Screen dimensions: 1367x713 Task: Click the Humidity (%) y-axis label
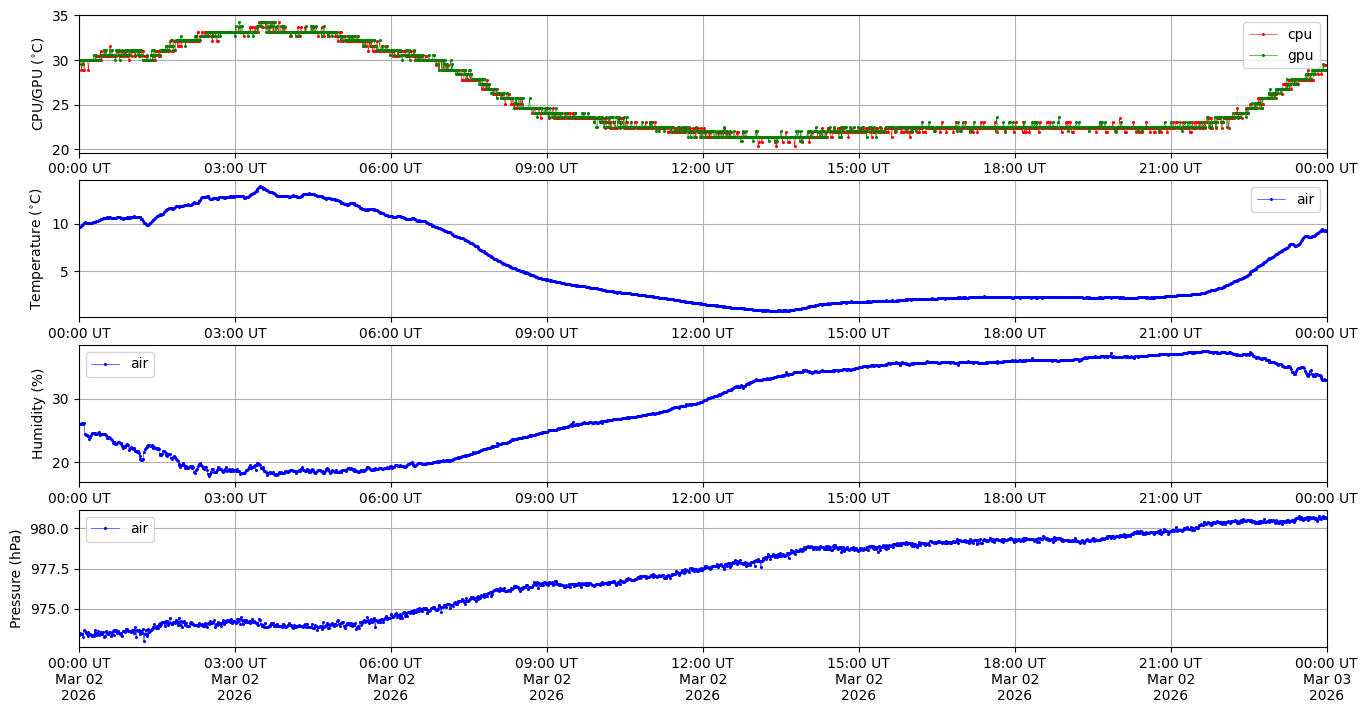pyautogui.click(x=38, y=414)
